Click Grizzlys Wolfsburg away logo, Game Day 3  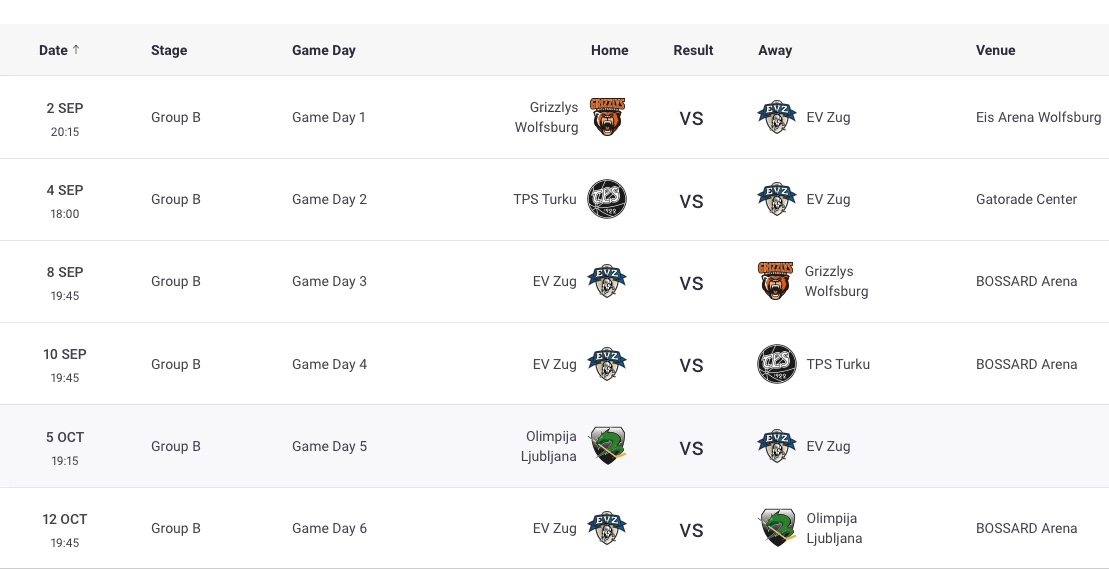coord(776,281)
